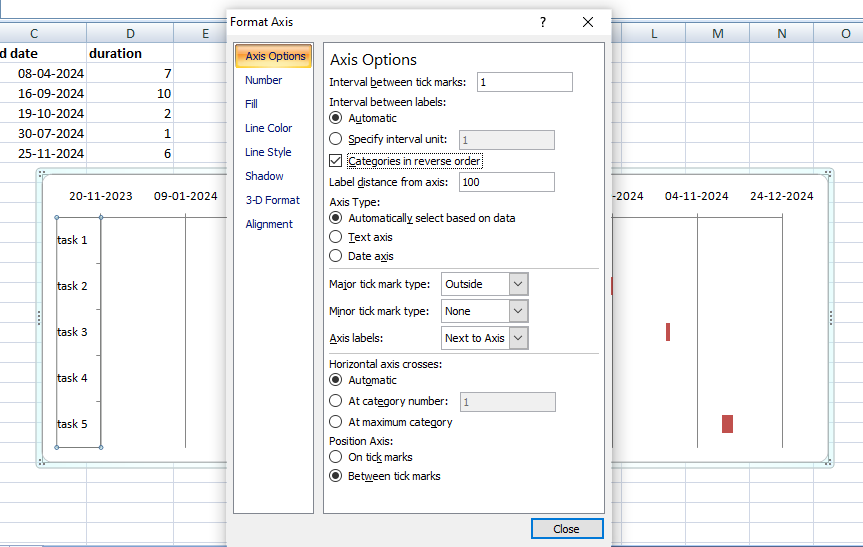Click cell with date 25-11-2024
863x547 pixels.
click(x=43, y=154)
